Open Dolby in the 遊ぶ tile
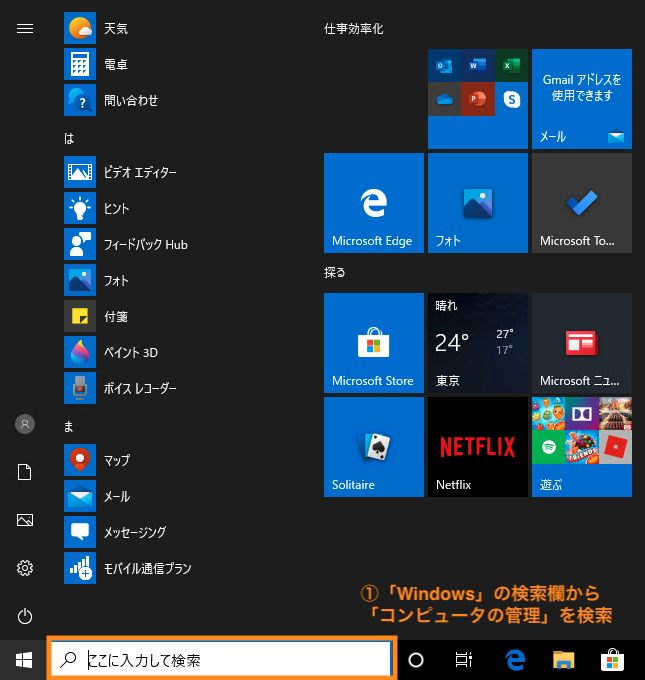645x680 pixels. [582, 414]
